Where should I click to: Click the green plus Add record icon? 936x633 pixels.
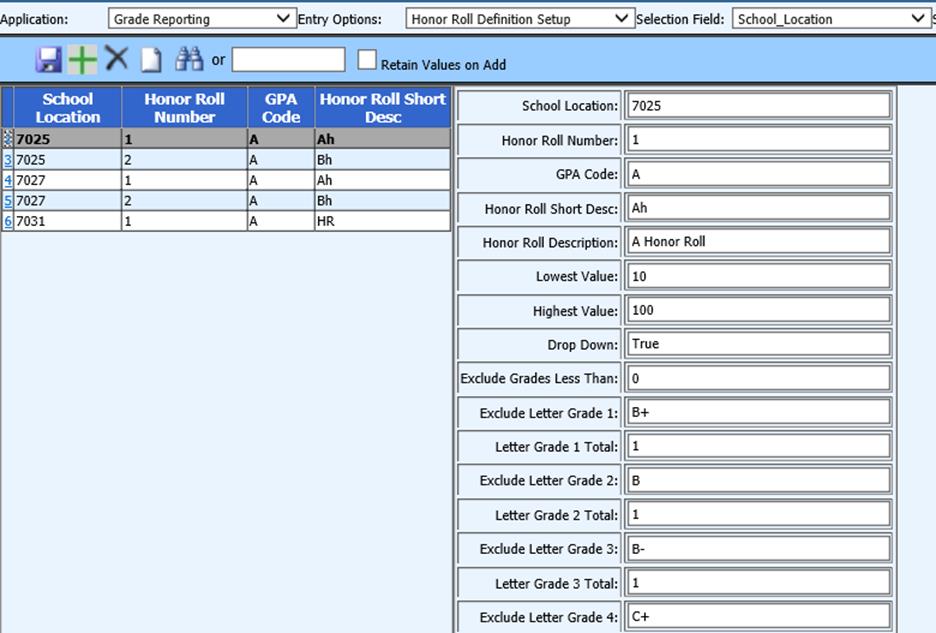[82, 60]
